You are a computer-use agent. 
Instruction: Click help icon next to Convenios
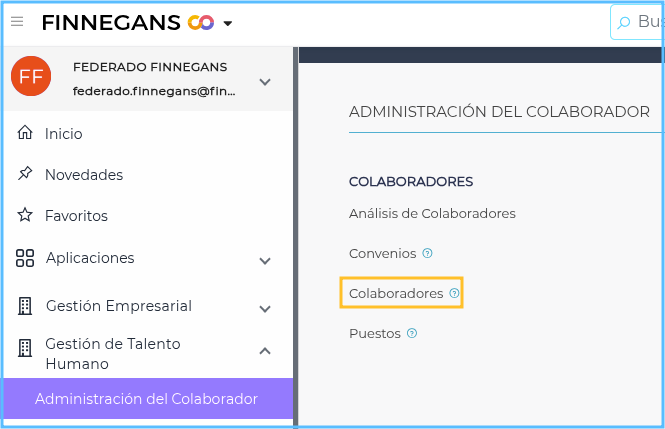(427, 254)
